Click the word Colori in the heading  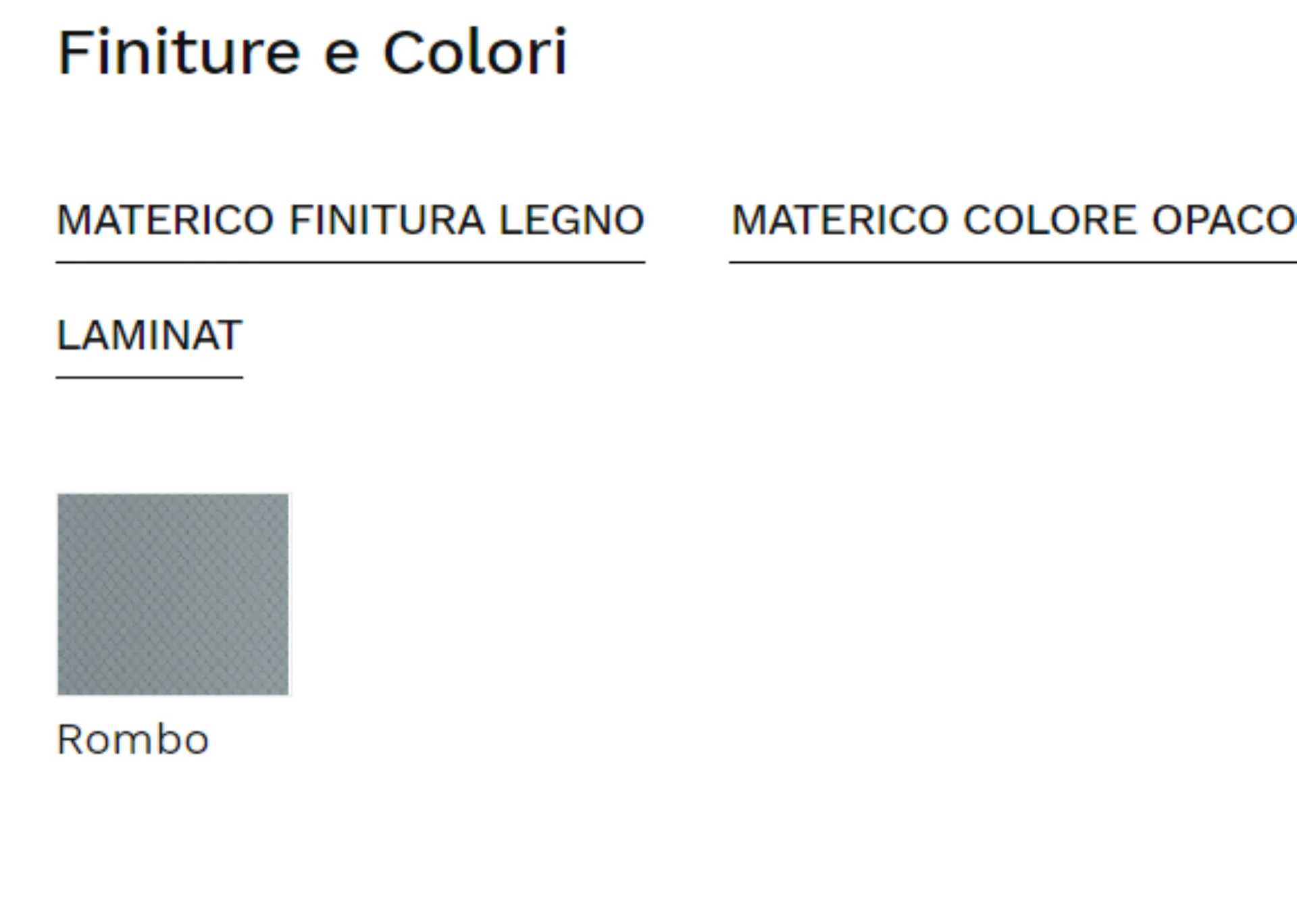(475, 53)
